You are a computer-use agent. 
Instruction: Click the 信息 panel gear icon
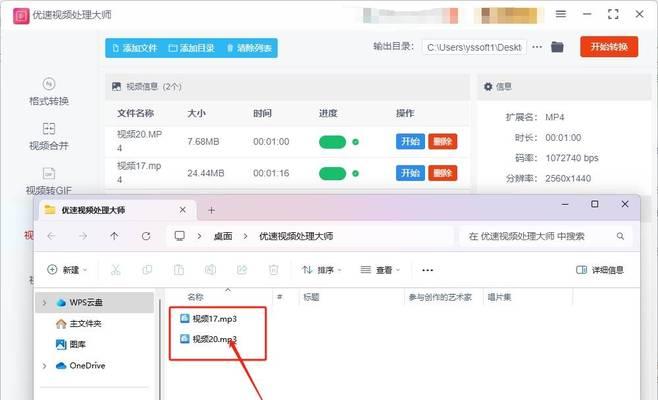pos(488,86)
